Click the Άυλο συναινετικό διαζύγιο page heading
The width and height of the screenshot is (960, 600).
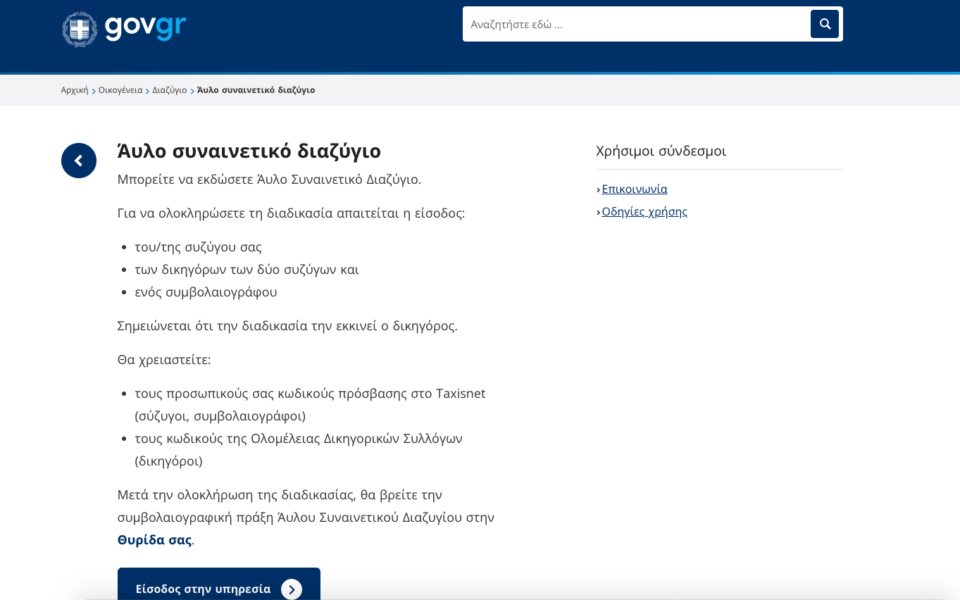(x=249, y=151)
